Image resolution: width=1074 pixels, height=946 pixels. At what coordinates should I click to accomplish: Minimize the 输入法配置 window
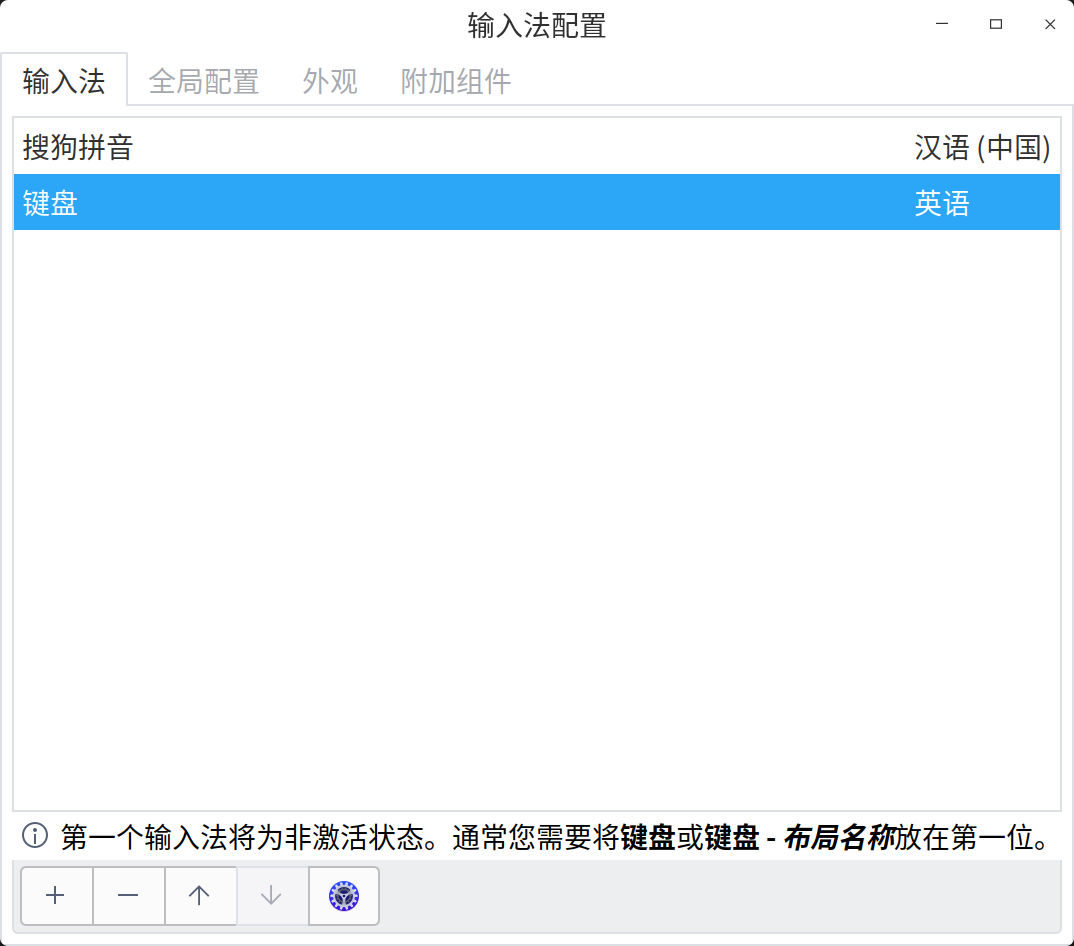coord(942,24)
